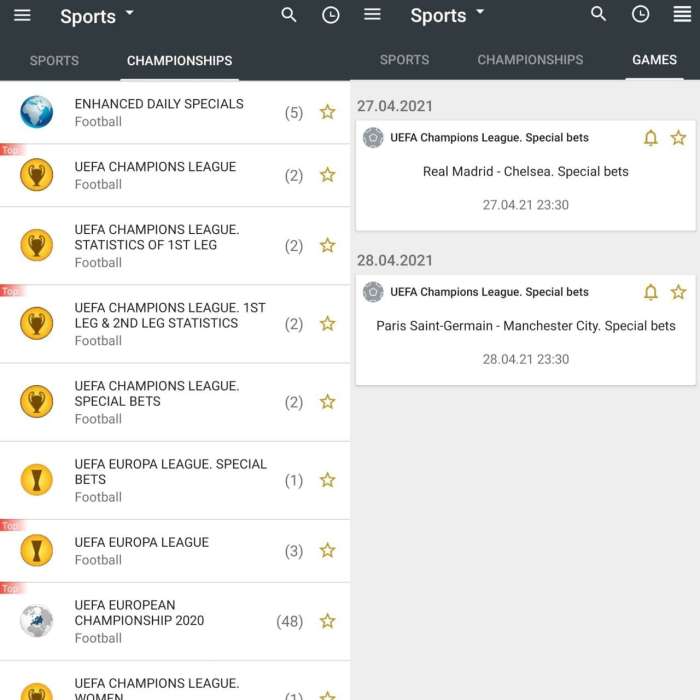Enable bell notification for Real Madrid - Chelsea
Screen dimensions: 700x700
coord(650,138)
